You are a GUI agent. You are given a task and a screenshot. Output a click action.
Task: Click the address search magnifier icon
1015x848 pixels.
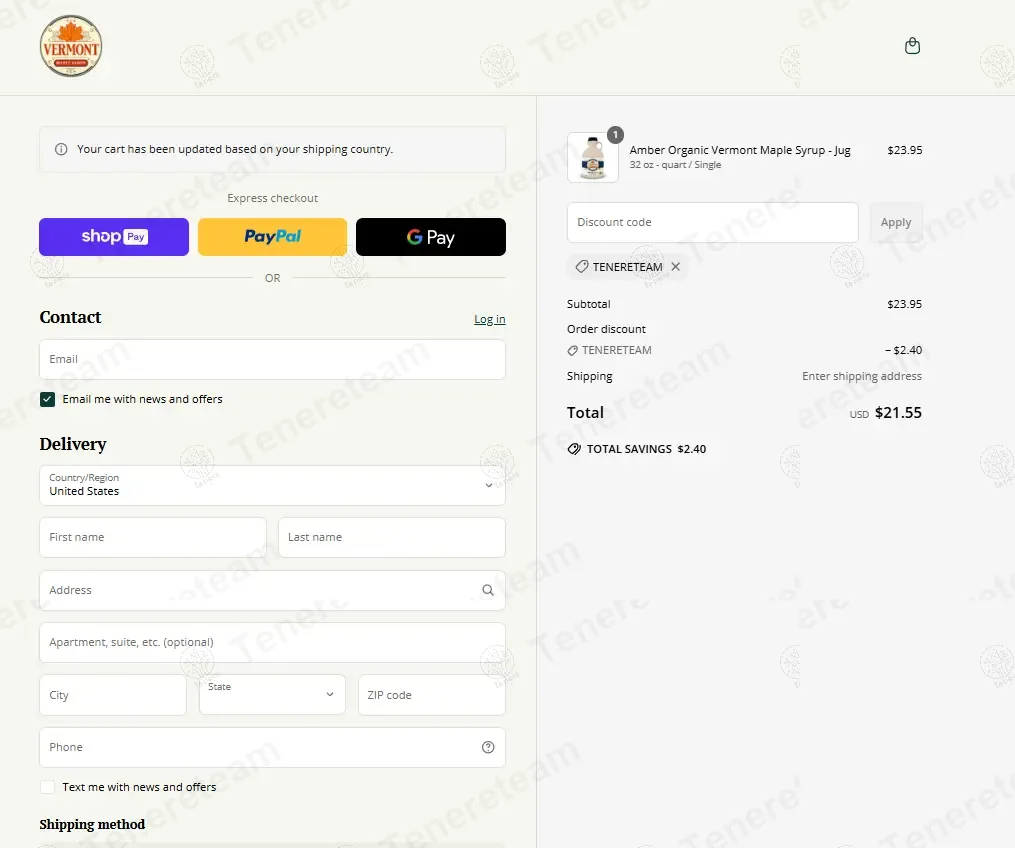coord(487,590)
